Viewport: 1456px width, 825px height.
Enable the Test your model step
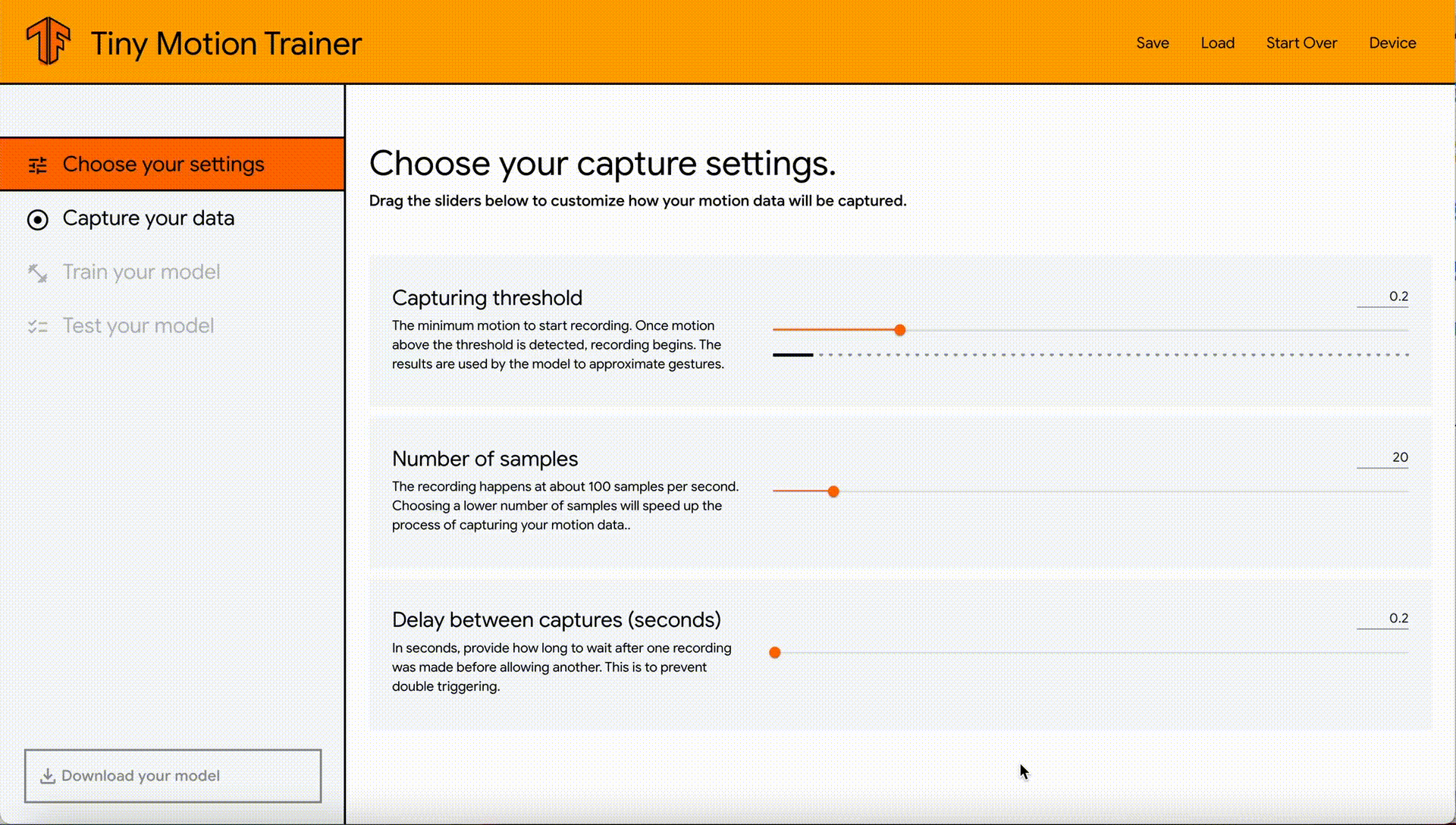[x=138, y=325]
